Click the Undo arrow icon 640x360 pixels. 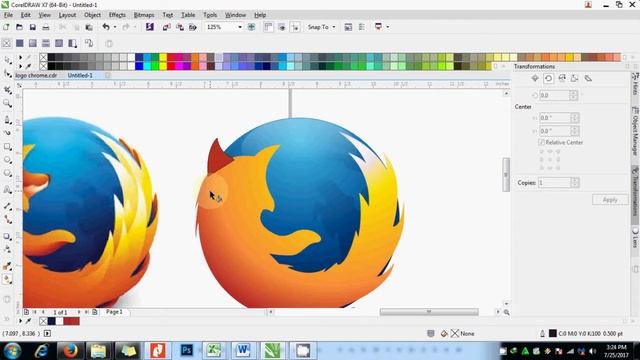[x=106, y=27]
